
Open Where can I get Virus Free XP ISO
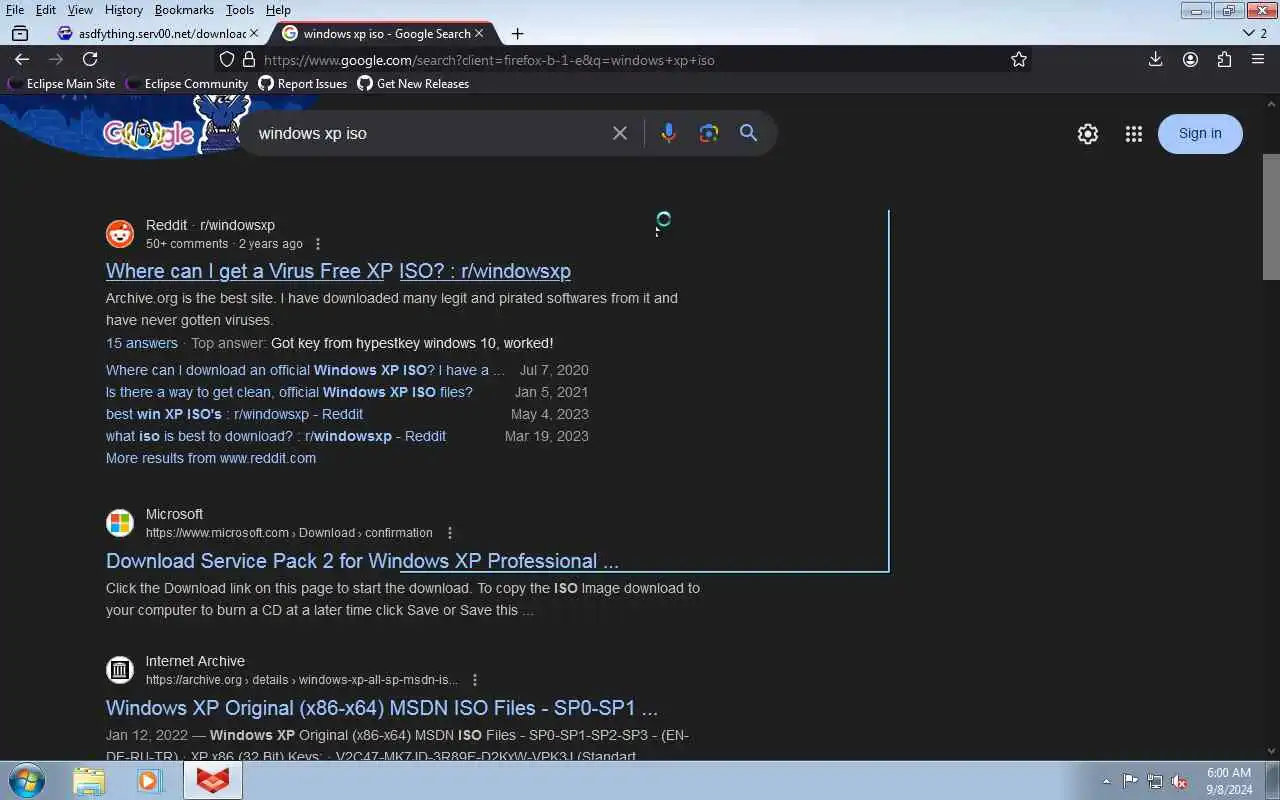coord(338,271)
